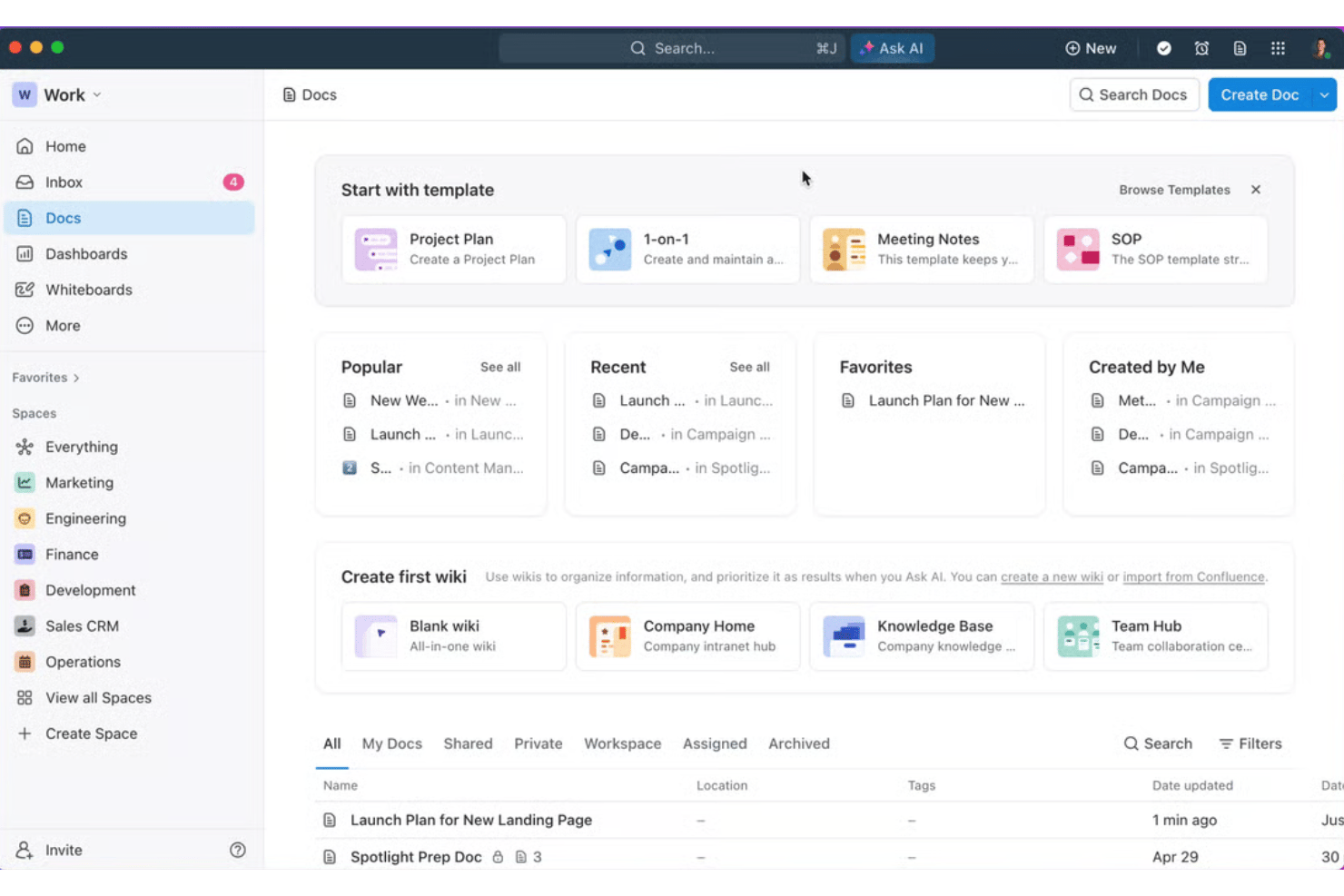Image resolution: width=1344 pixels, height=896 pixels.
Task: Click the checkmark icon in top bar
Action: [x=1164, y=48]
